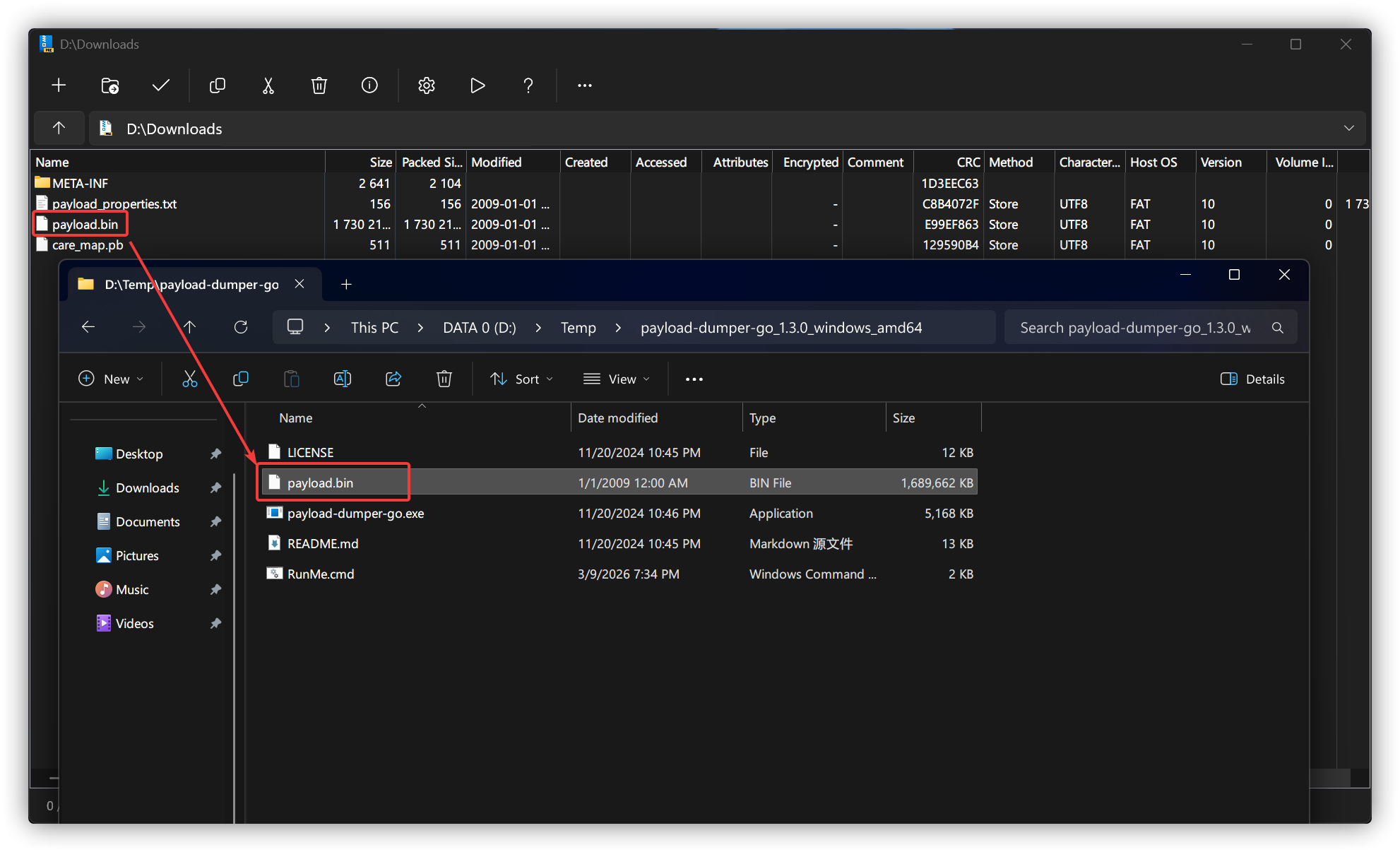
Task: Open a new Explorer tab with plus
Action: (x=346, y=284)
